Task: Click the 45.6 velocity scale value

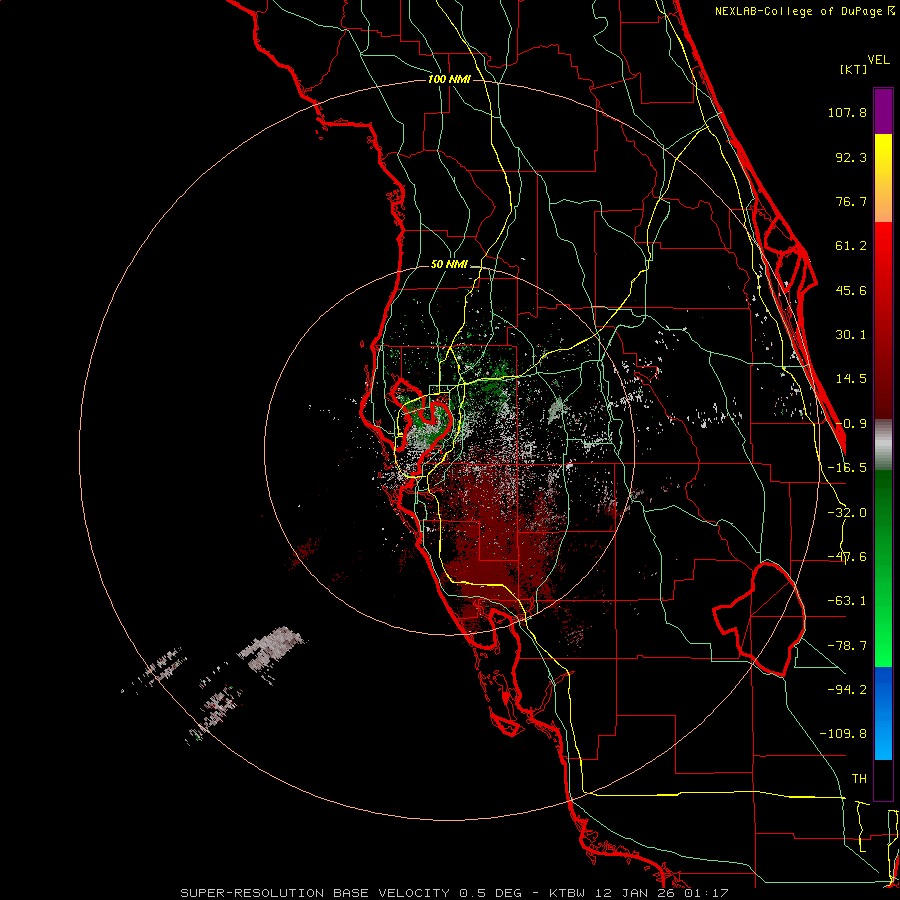Action: (x=851, y=290)
